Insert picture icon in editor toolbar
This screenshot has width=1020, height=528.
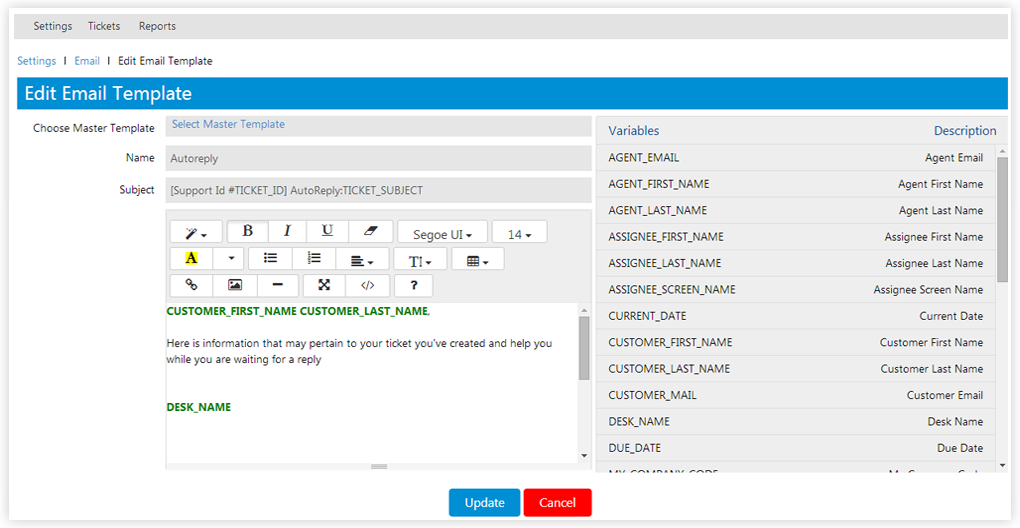point(235,285)
